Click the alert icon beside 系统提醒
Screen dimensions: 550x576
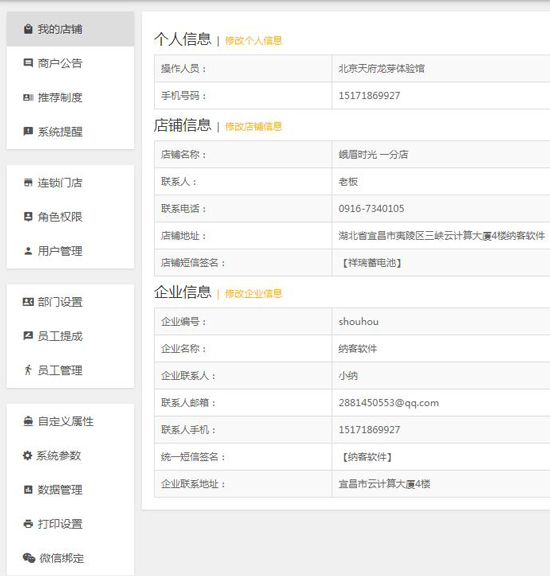28,132
